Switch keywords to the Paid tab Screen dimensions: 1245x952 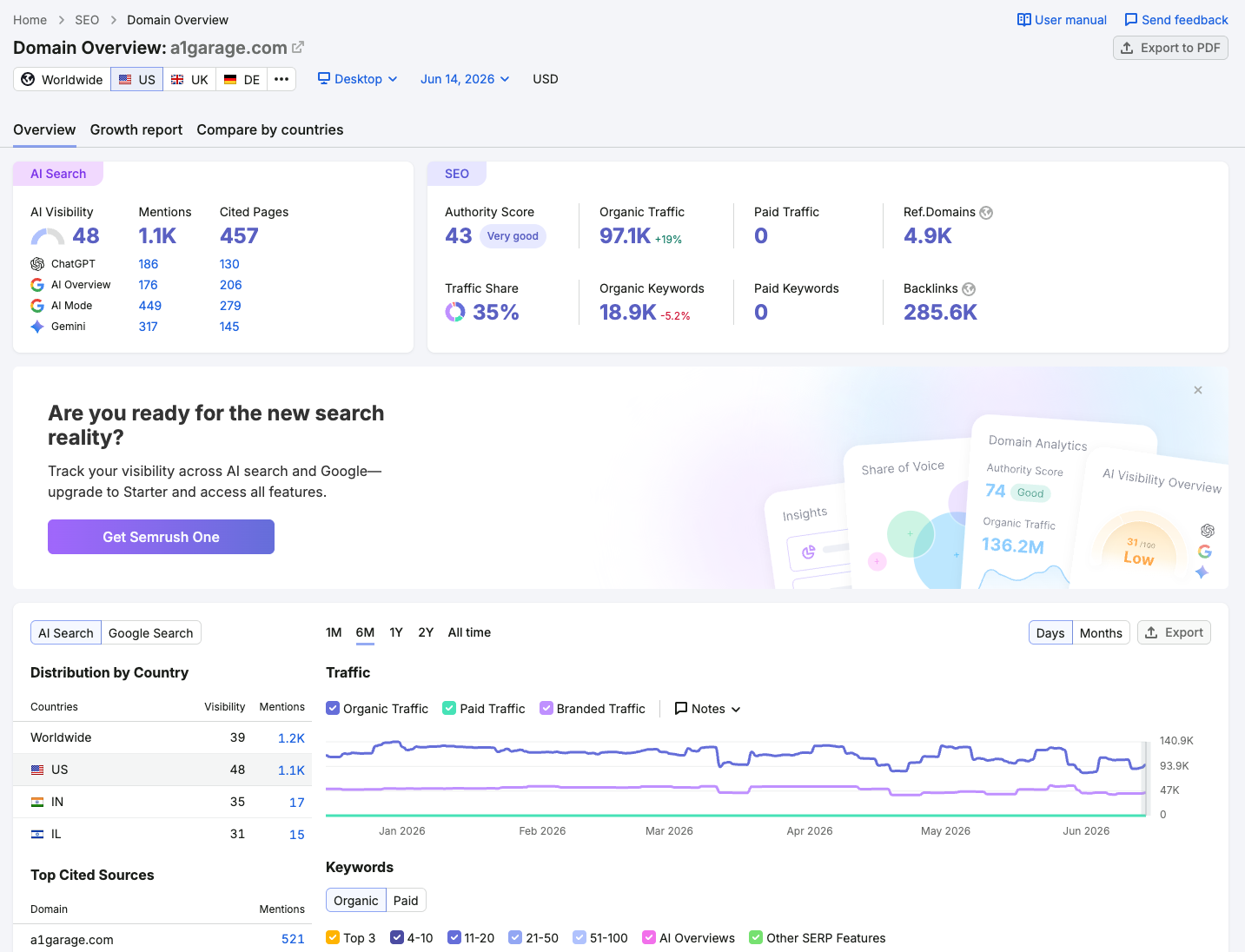406,900
